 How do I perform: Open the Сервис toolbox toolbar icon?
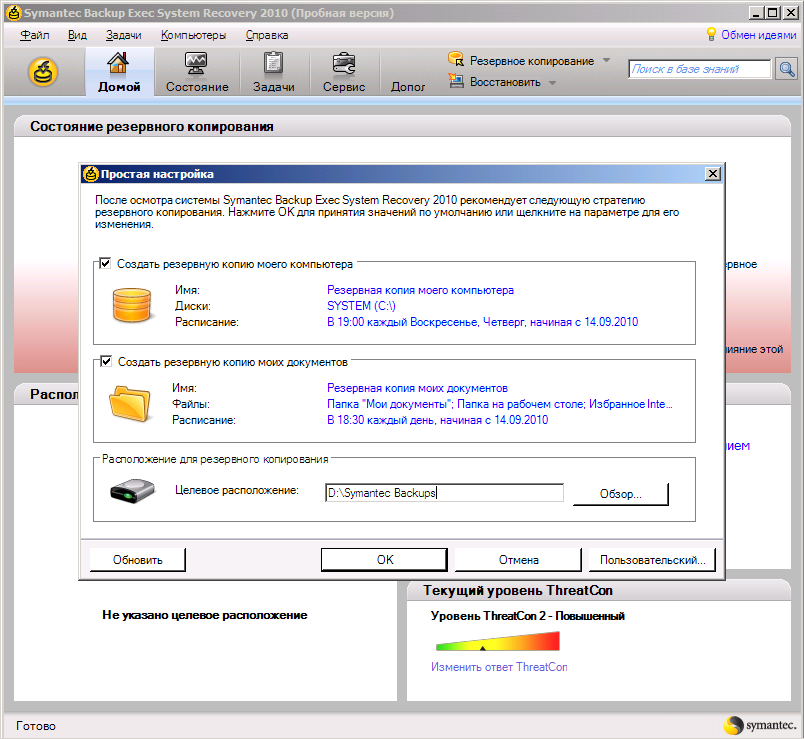tap(344, 64)
